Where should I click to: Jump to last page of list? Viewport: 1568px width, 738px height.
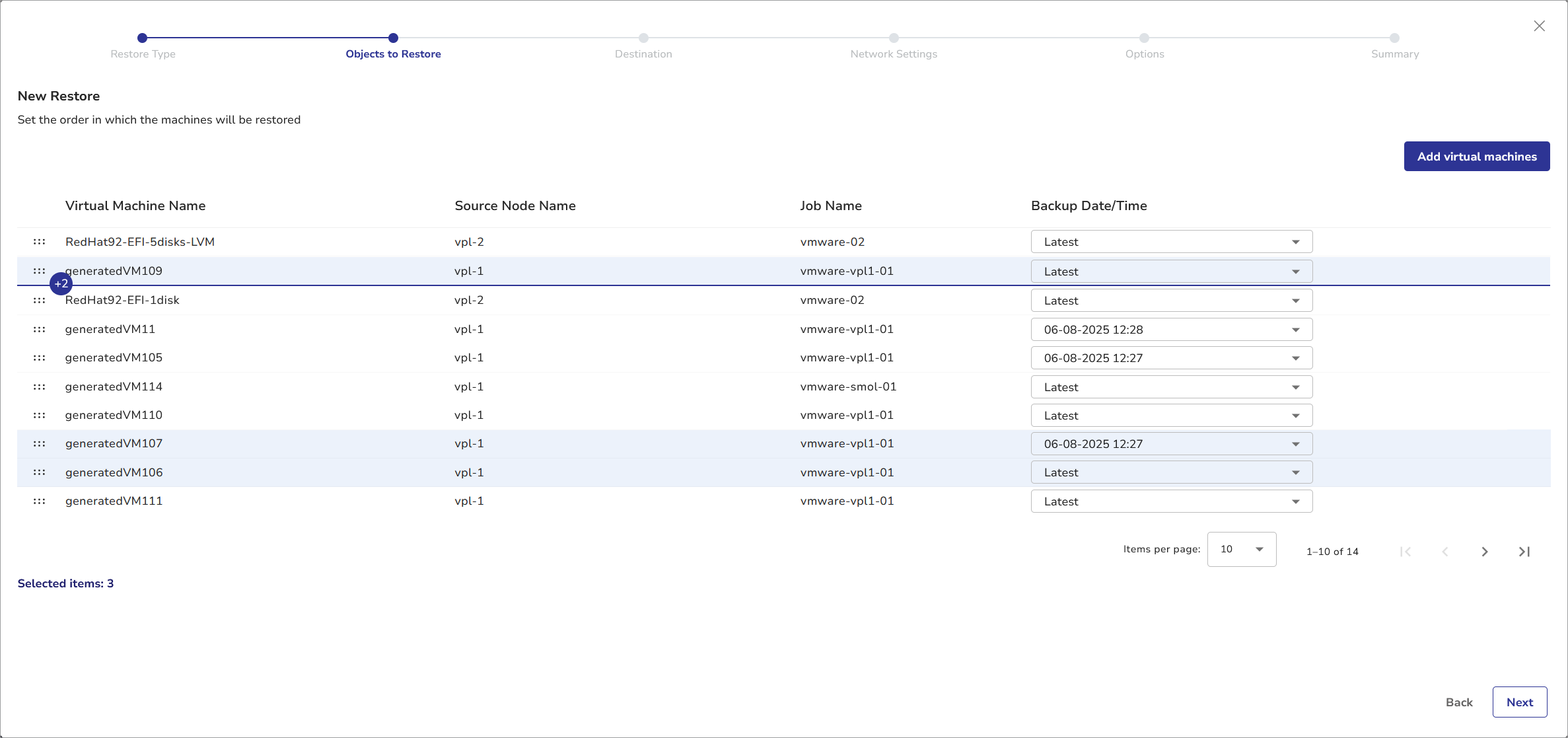[1524, 552]
